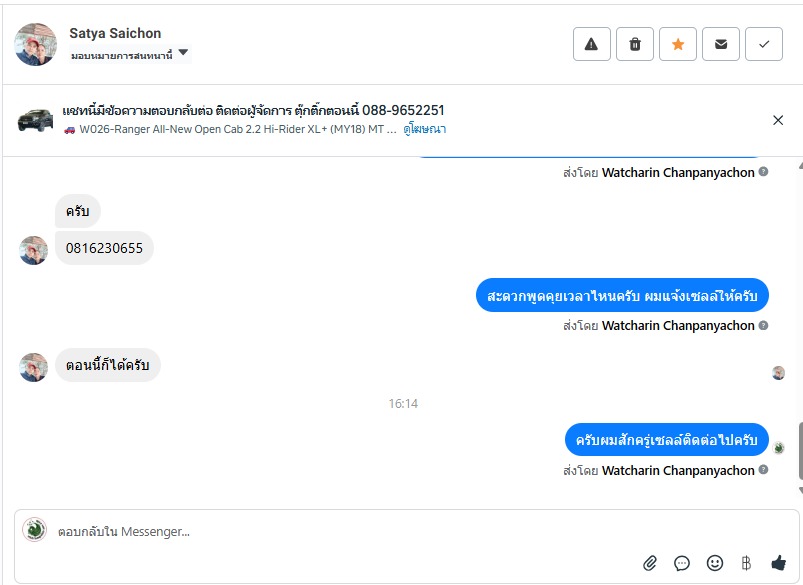Mark conversation done with checkmark button

pos(764,44)
